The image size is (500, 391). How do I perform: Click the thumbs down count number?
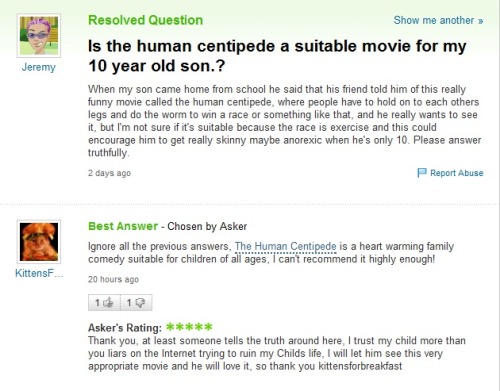(129, 303)
